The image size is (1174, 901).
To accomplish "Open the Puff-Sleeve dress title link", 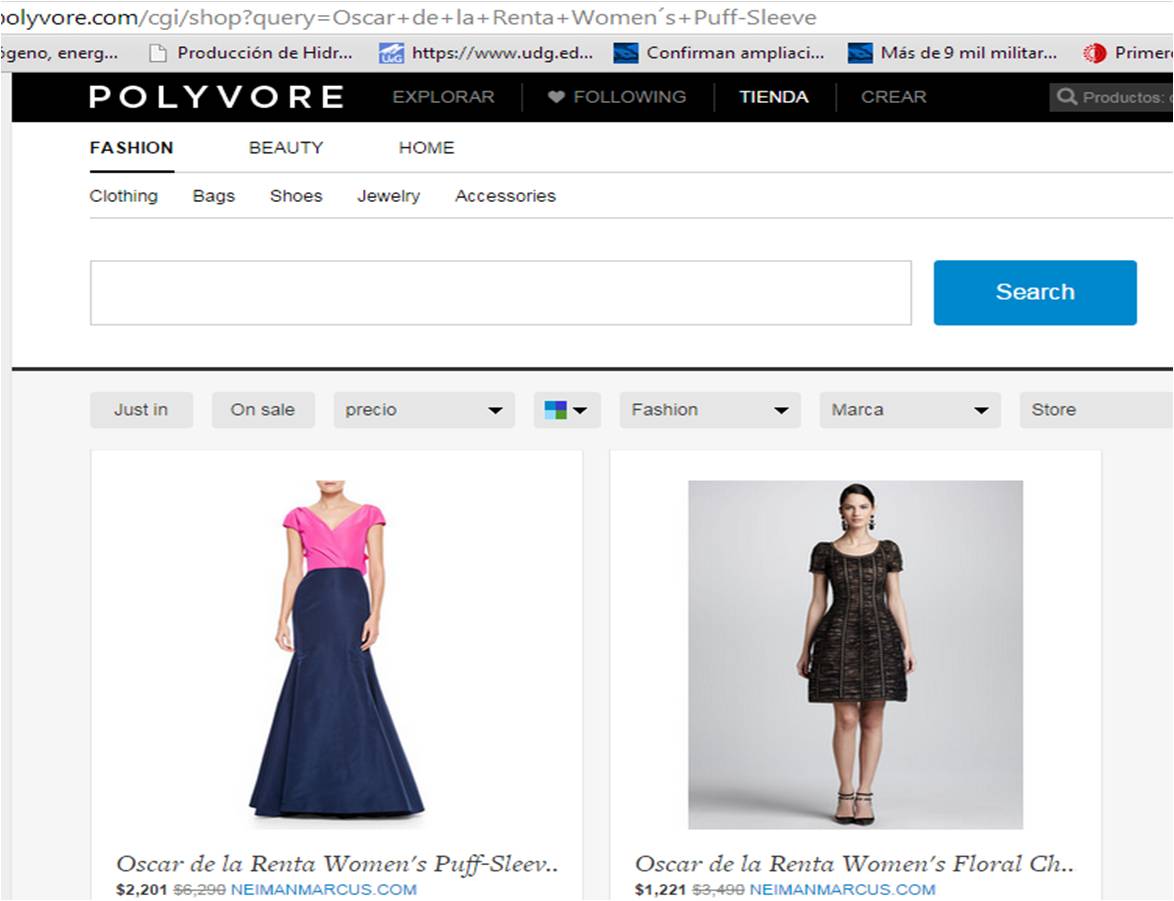I will pos(337,864).
